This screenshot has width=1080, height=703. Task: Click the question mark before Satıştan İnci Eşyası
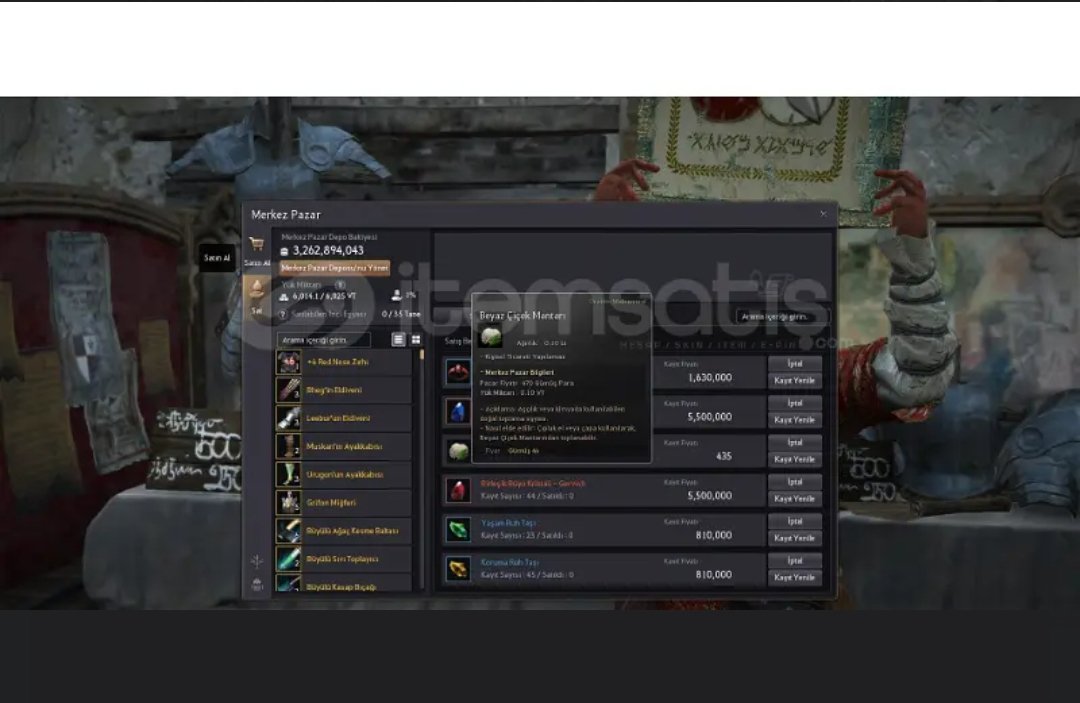coord(283,314)
